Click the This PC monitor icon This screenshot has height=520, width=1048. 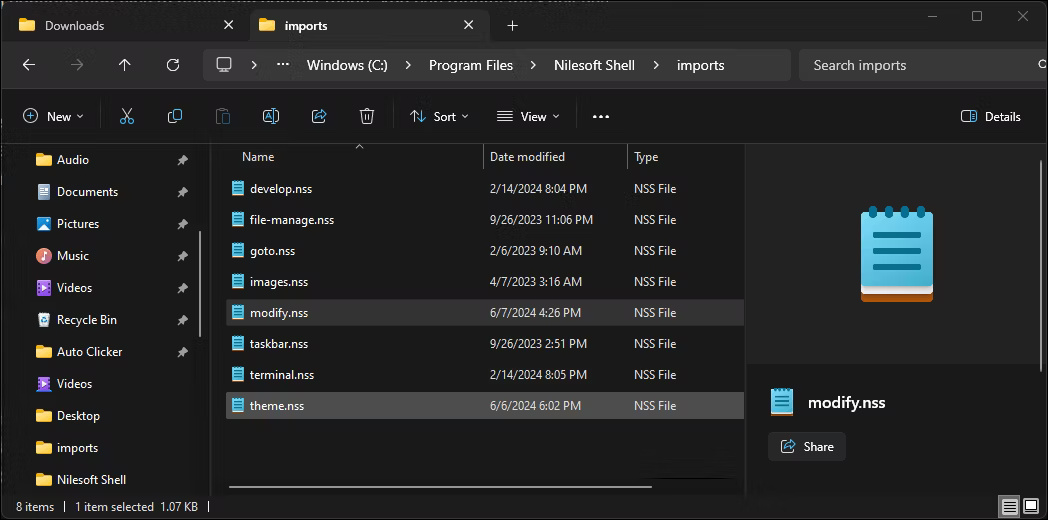[224, 65]
